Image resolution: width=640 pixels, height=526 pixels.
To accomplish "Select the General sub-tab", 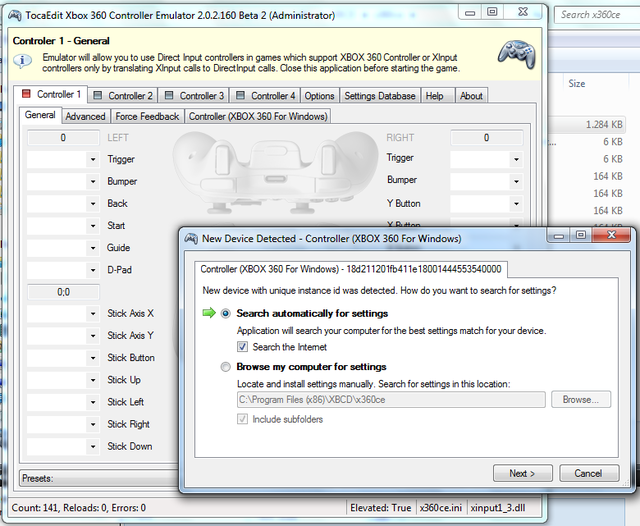I will (40, 115).
